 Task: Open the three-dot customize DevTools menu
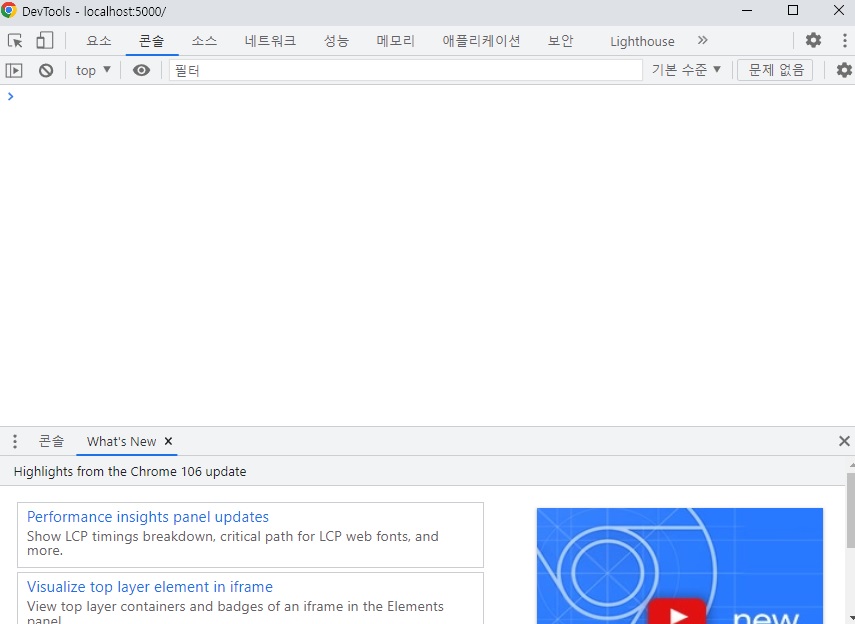844,40
